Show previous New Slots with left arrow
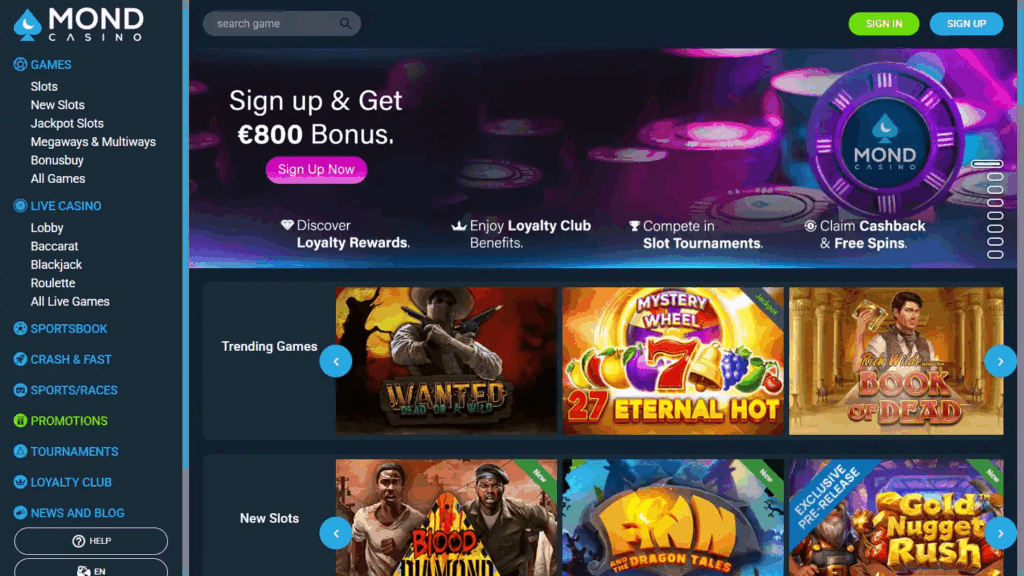The image size is (1024, 576). 336,534
